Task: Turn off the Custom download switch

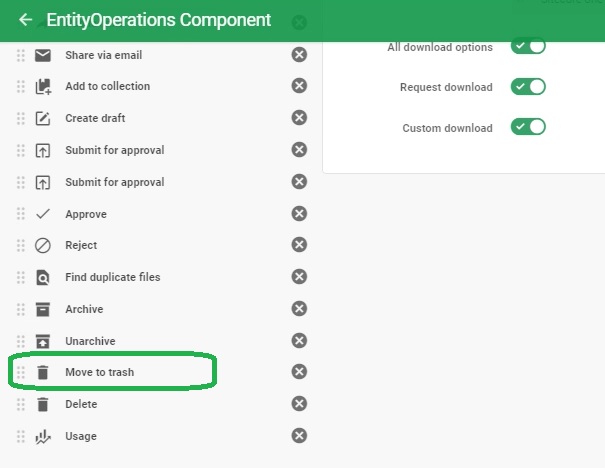Action: (528, 127)
